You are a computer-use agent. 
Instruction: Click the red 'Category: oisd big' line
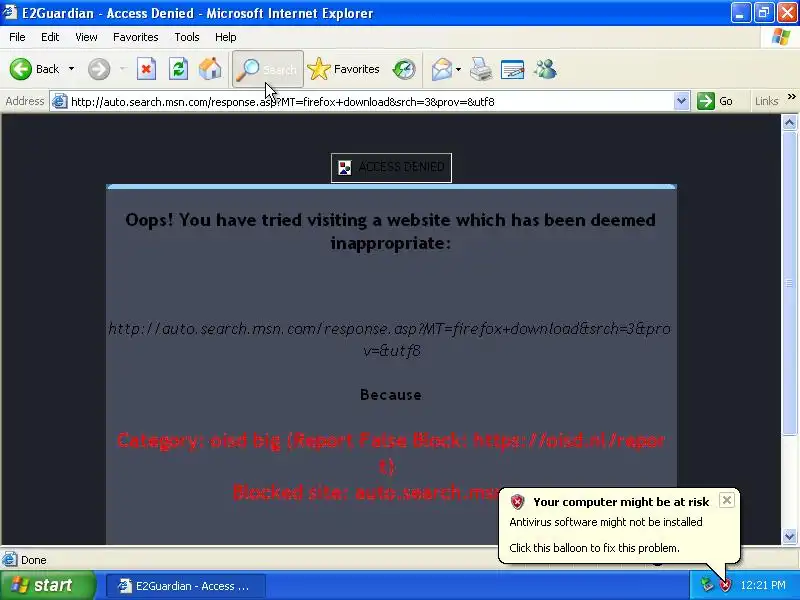pos(391,453)
